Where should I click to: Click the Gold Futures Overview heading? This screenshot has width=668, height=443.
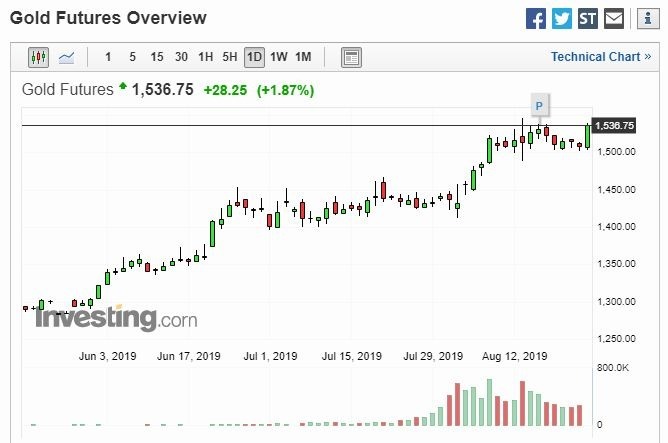(108, 18)
